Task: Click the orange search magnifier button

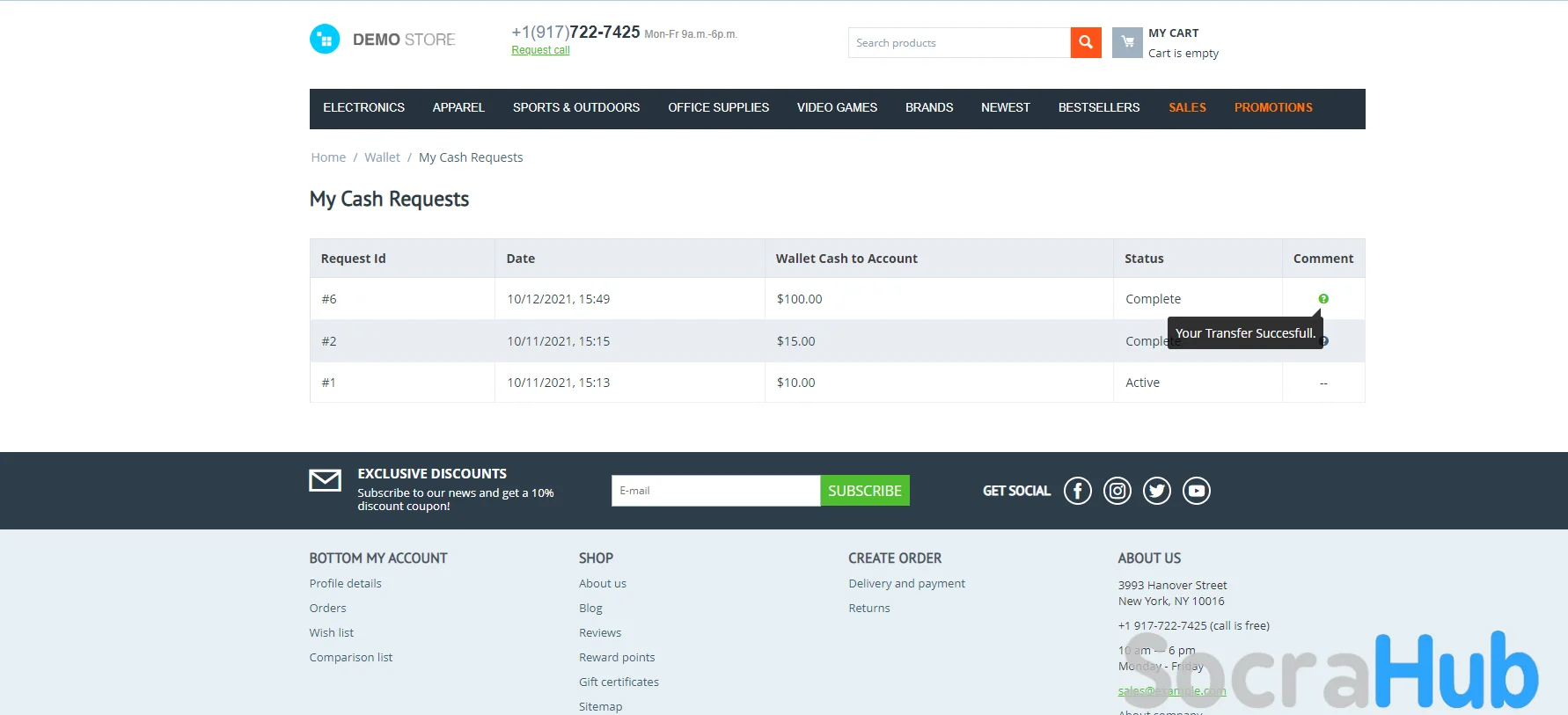Action: point(1085,42)
